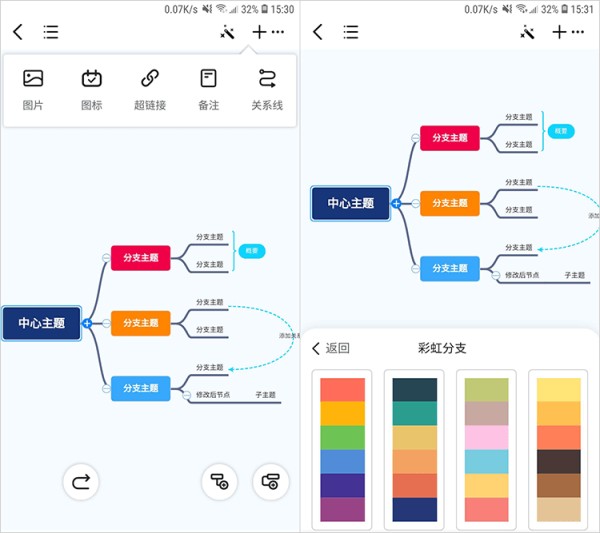Open outline list icon on right phone
Image resolution: width=600 pixels, height=533 pixels.
click(x=351, y=32)
